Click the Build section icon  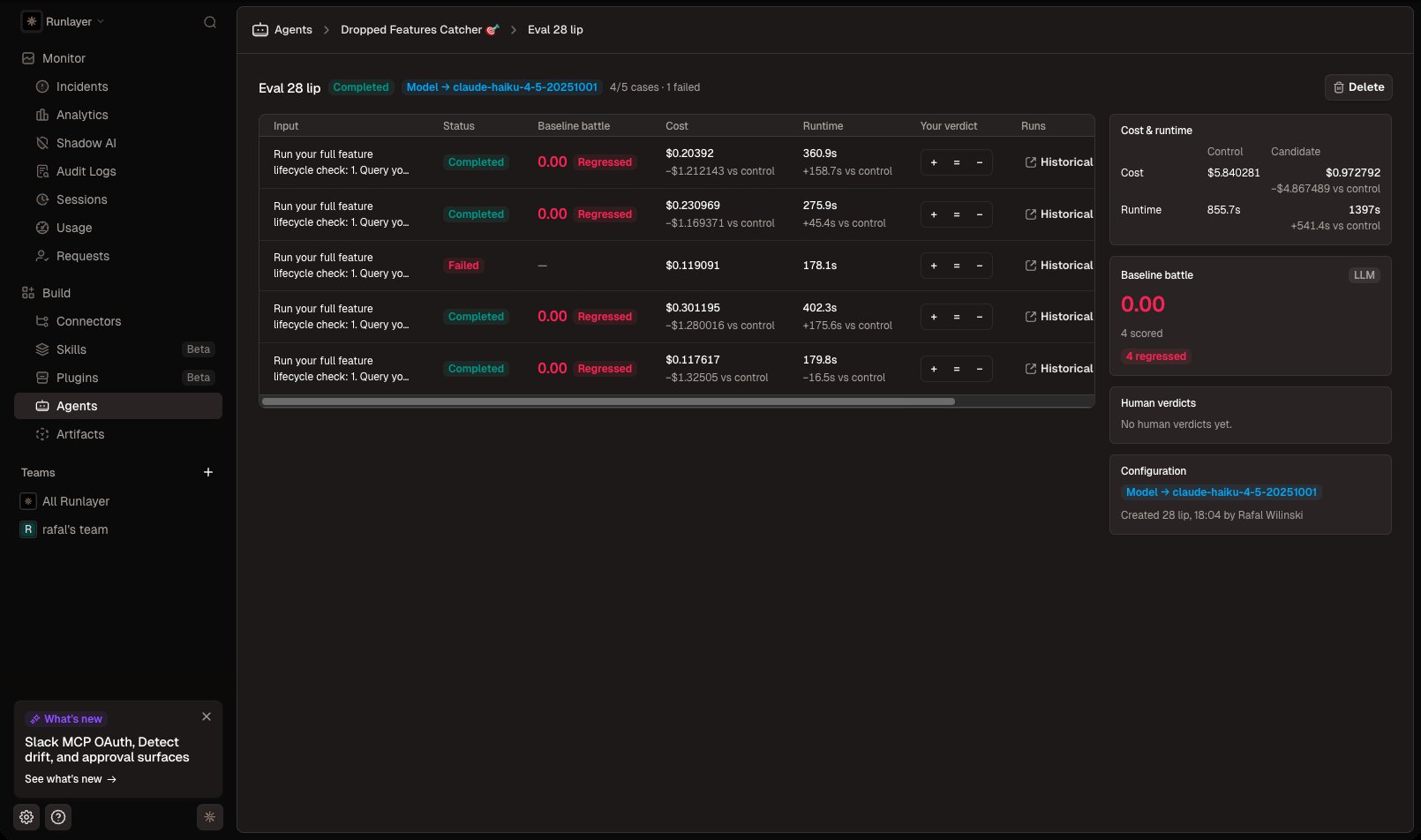click(28, 293)
